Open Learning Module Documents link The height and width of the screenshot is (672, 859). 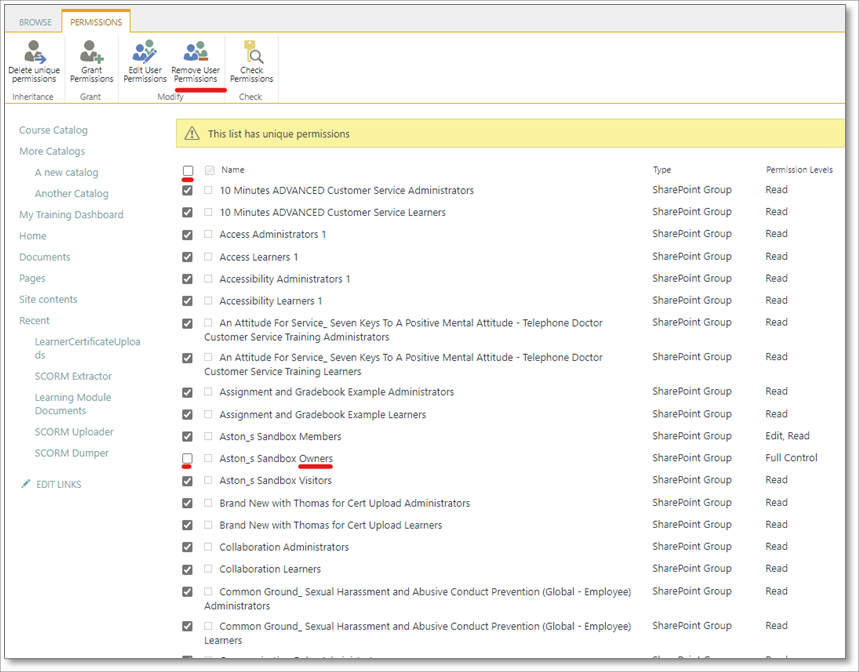(x=73, y=404)
